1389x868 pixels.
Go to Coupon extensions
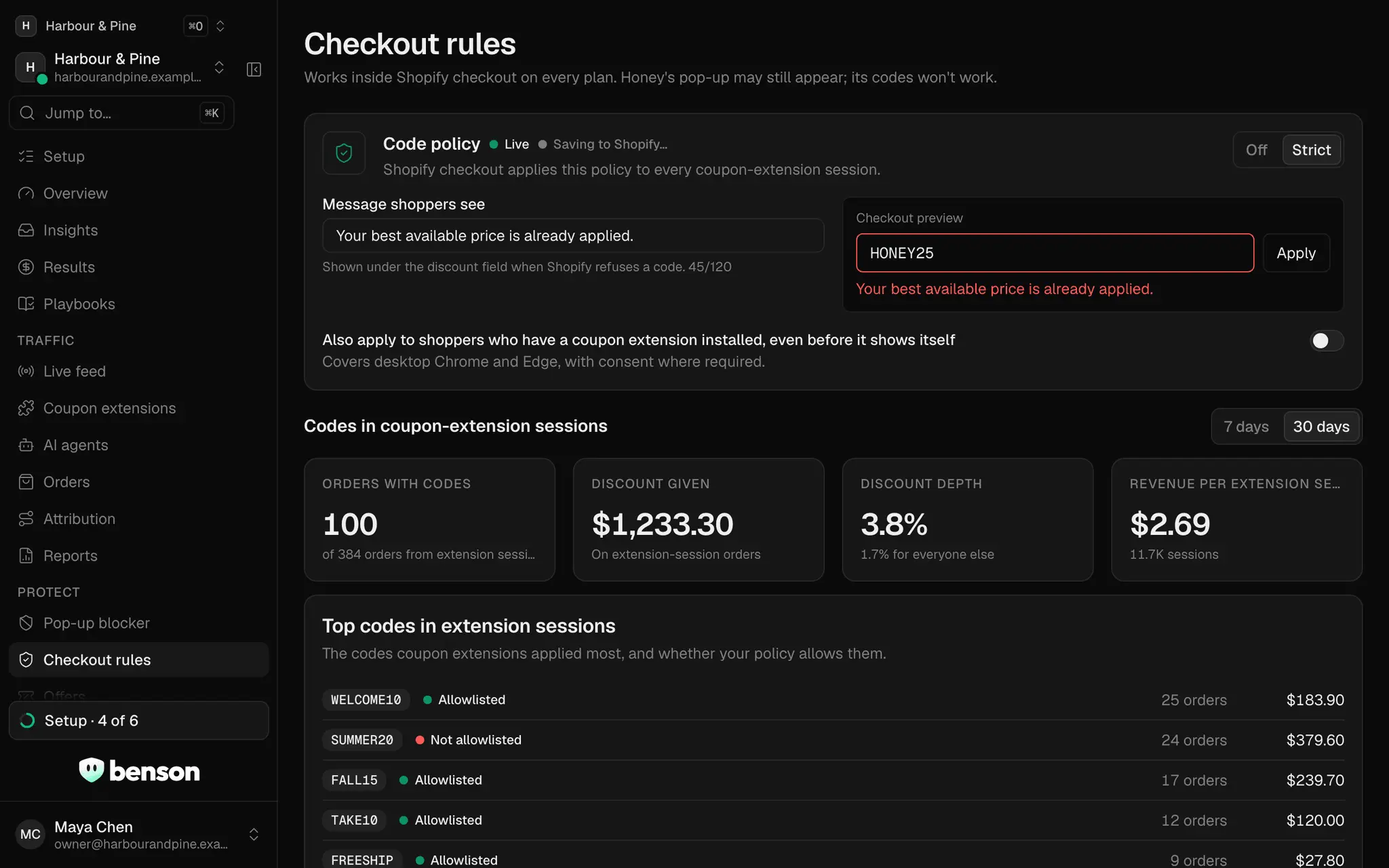click(x=138, y=408)
